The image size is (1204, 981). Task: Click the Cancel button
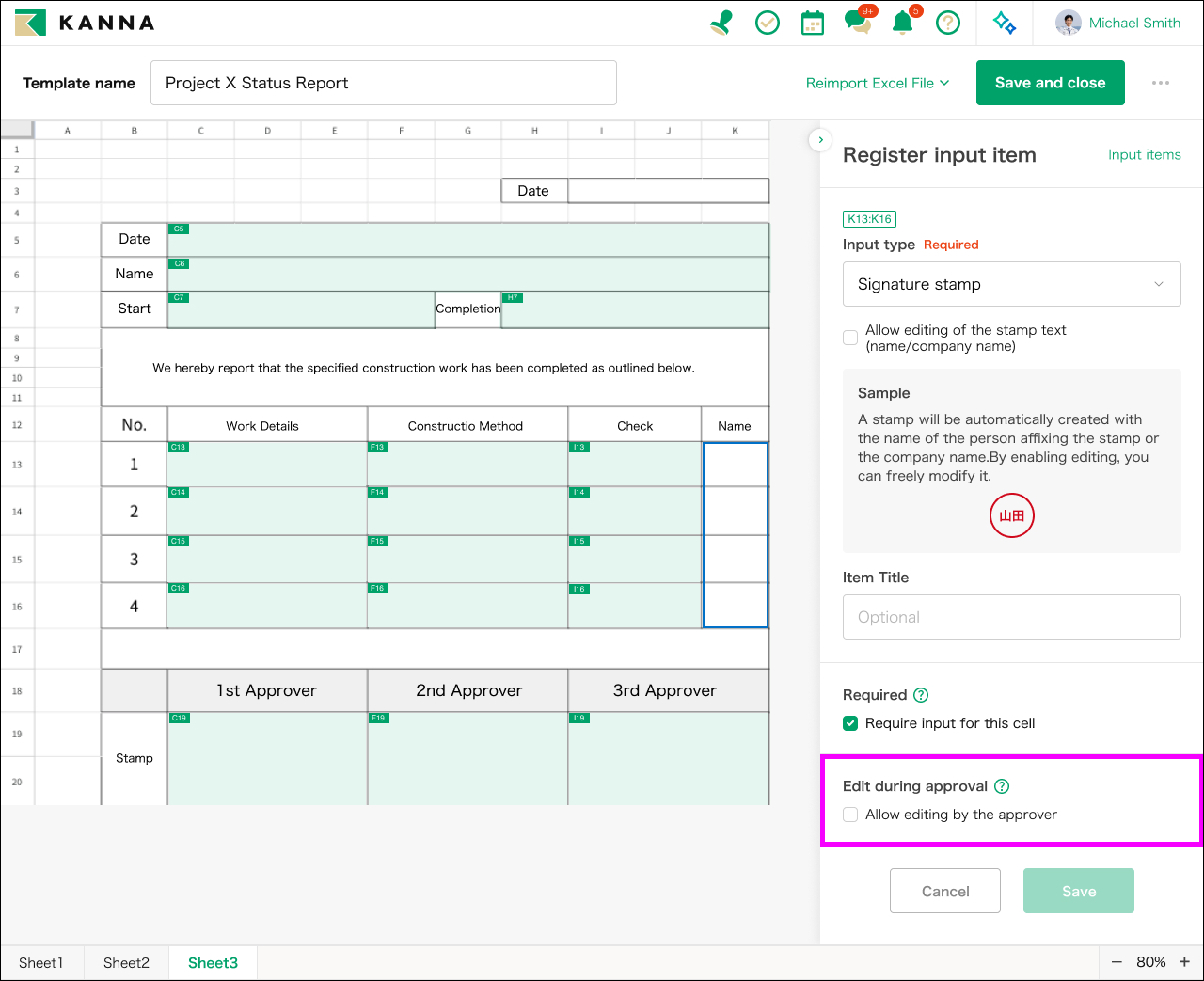coord(944,891)
